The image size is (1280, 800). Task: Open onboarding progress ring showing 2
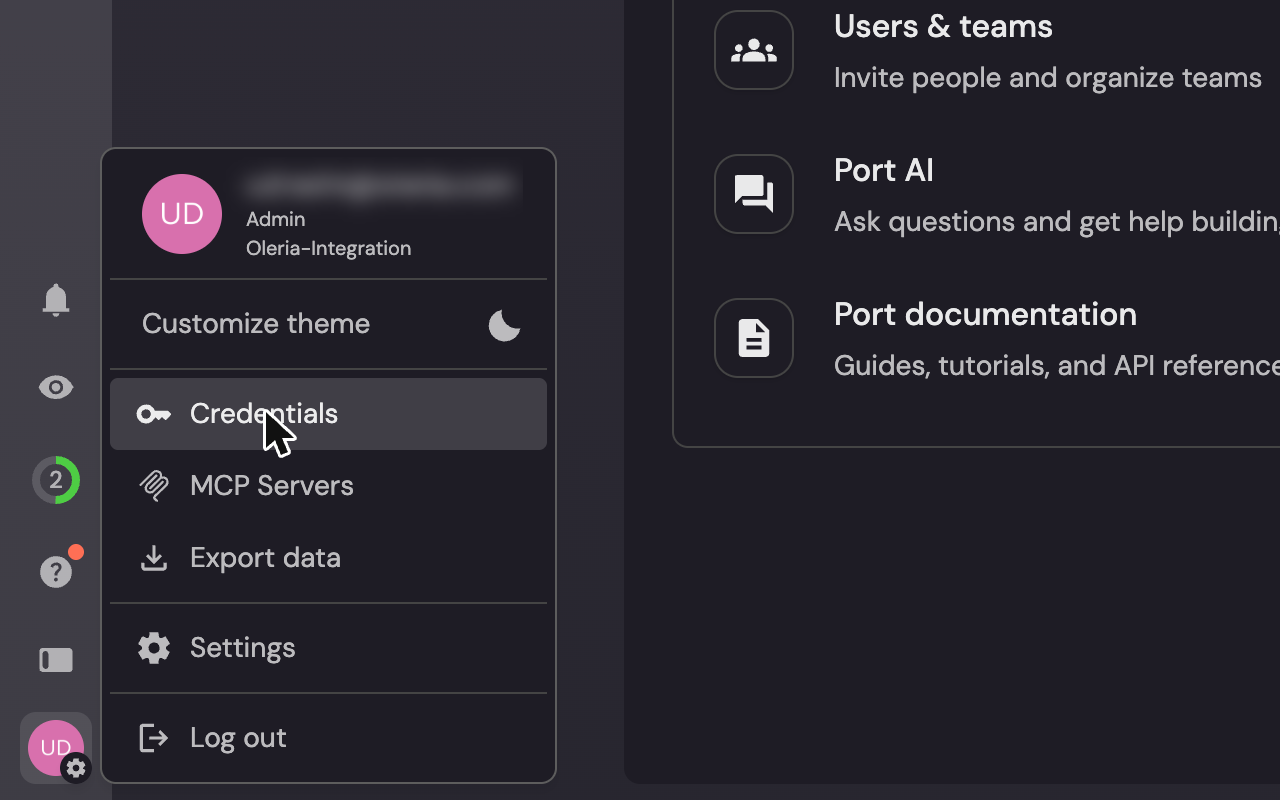coord(56,480)
